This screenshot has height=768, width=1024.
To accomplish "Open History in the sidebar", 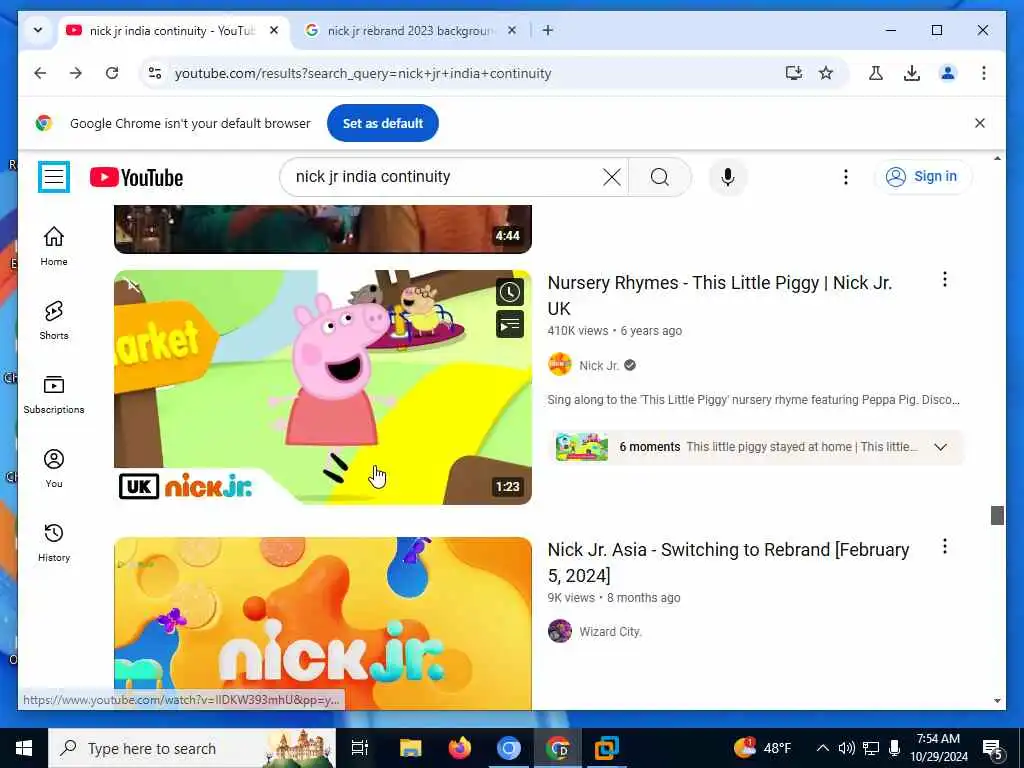I will point(54,542).
